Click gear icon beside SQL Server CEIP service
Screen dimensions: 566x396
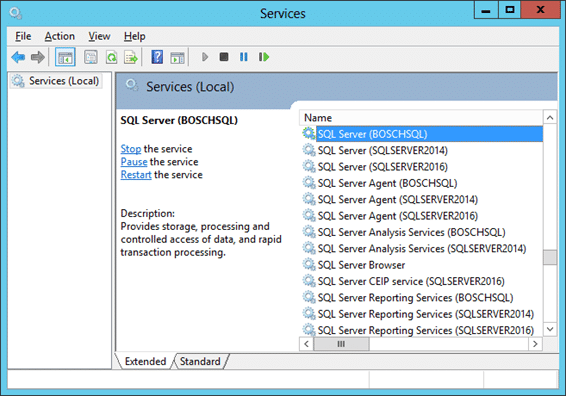click(309, 281)
